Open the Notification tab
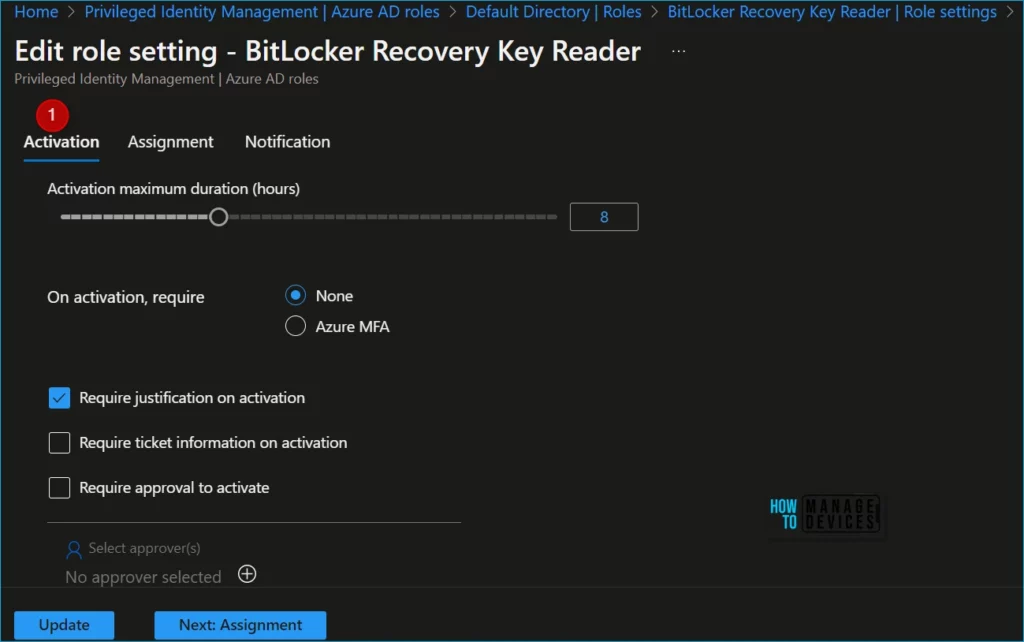The image size is (1024, 642). point(287,142)
